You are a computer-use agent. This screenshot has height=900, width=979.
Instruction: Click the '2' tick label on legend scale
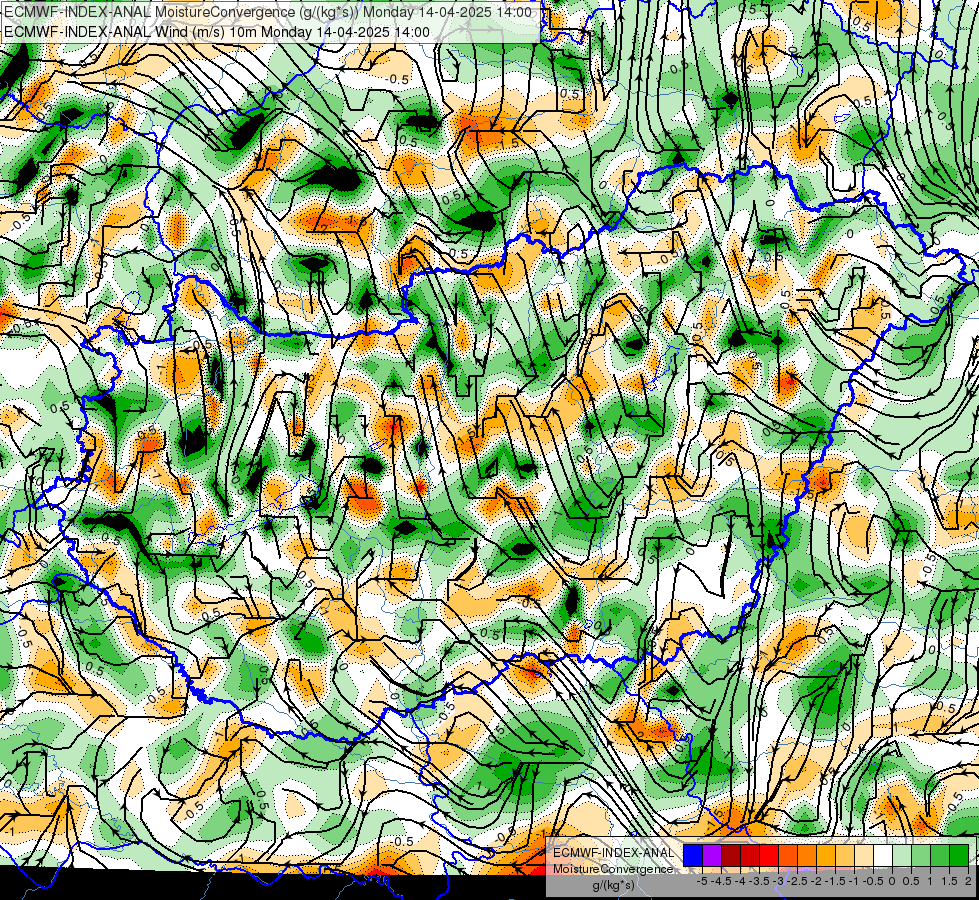pos(968,881)
